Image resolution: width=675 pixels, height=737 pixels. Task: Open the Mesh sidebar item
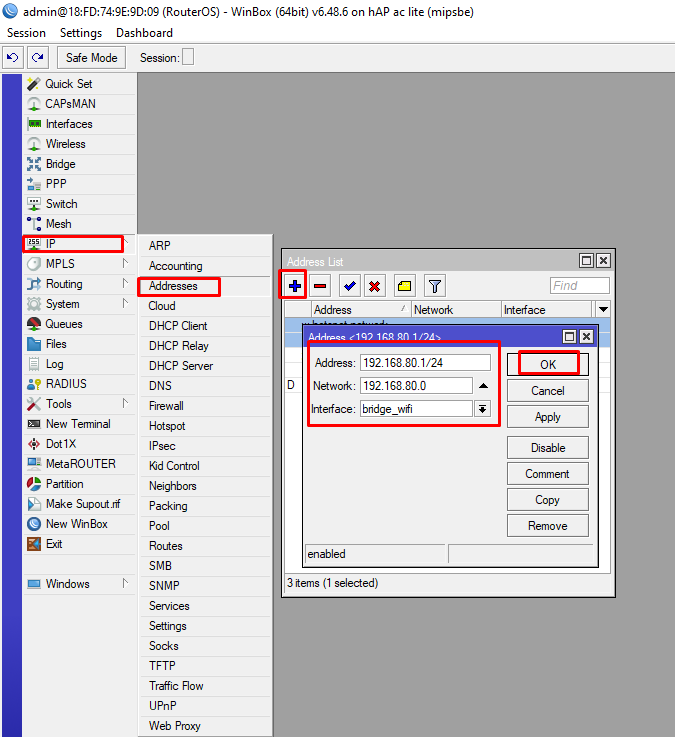[x=79, y=224]
